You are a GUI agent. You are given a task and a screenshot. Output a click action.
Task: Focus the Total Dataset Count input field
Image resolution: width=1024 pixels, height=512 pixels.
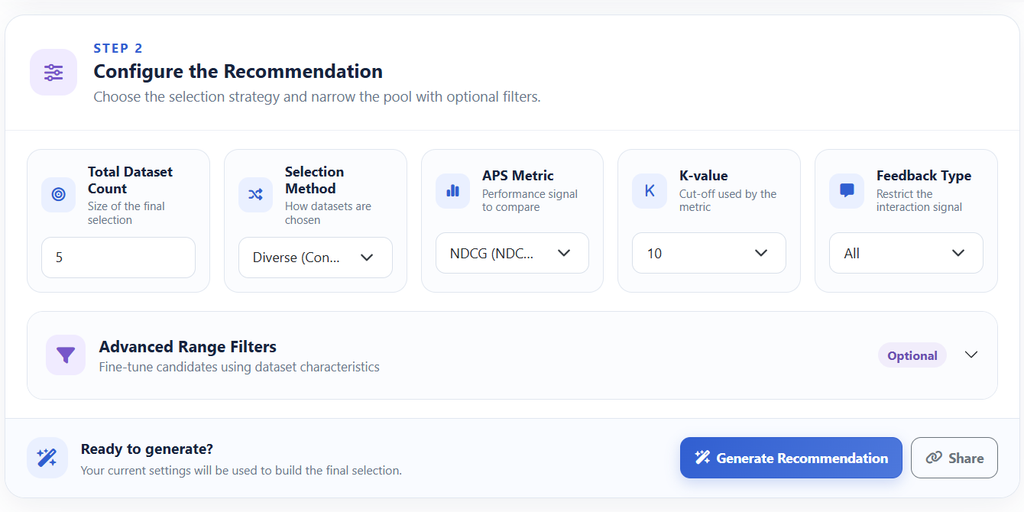[x=118, y=257]
